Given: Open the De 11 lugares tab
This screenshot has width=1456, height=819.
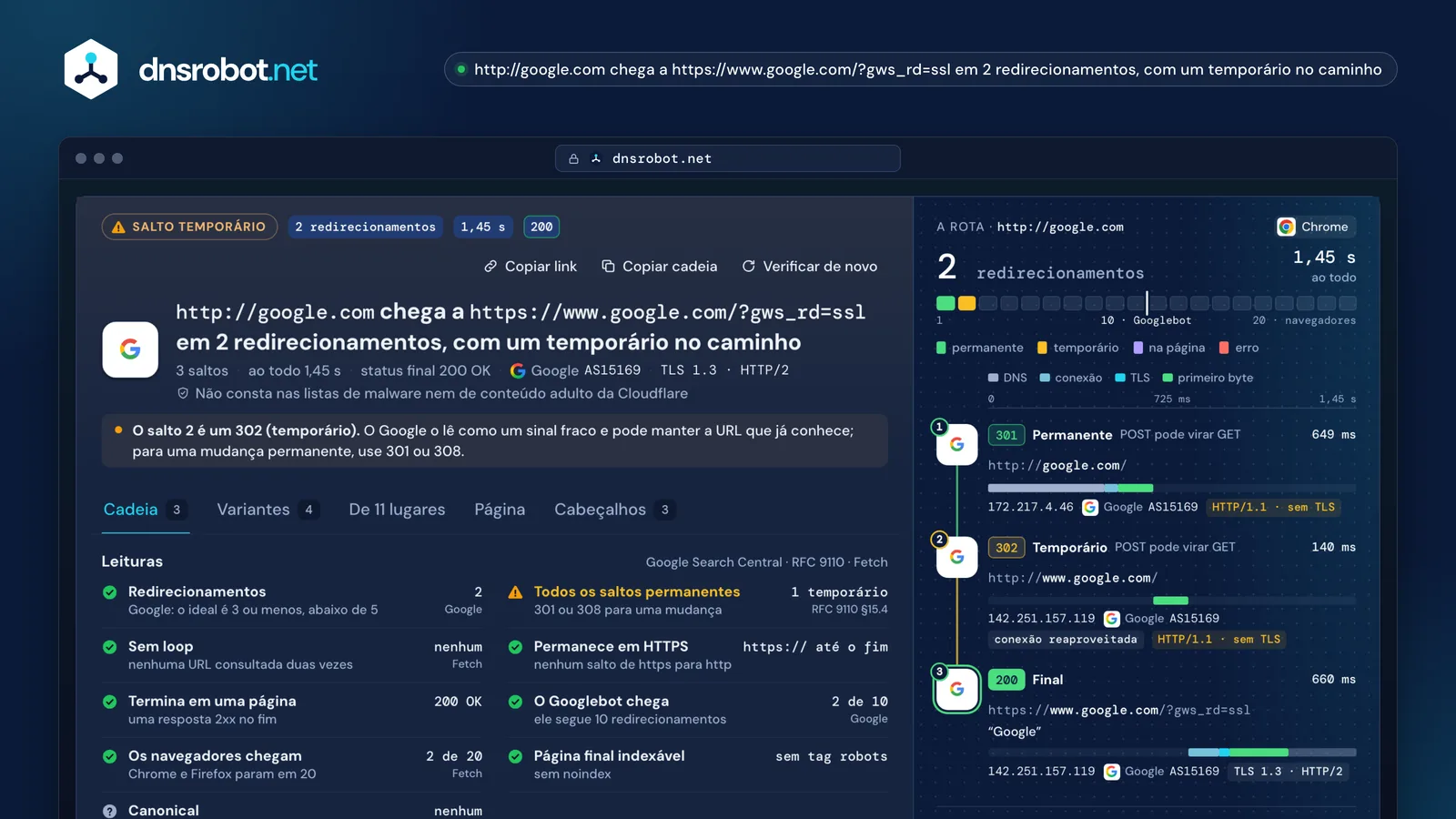Looking at the screenshot, I should (397, 510).
